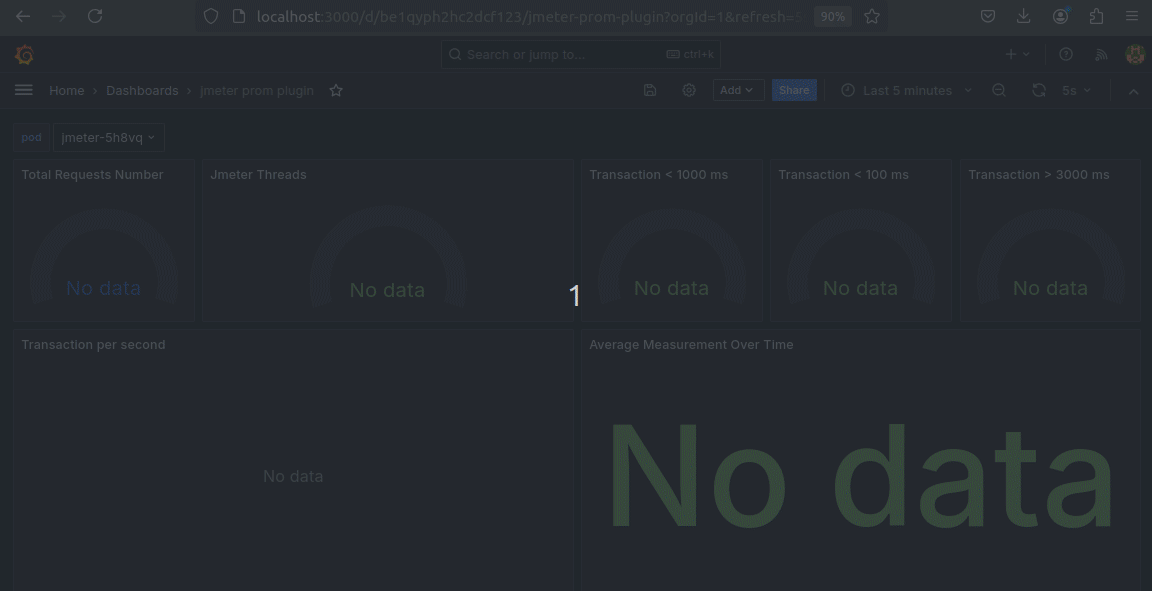The width and height of the screenshot is (1152, 591).
Task: Open the help question mark icon
Action: click(x=1066, y=55)
